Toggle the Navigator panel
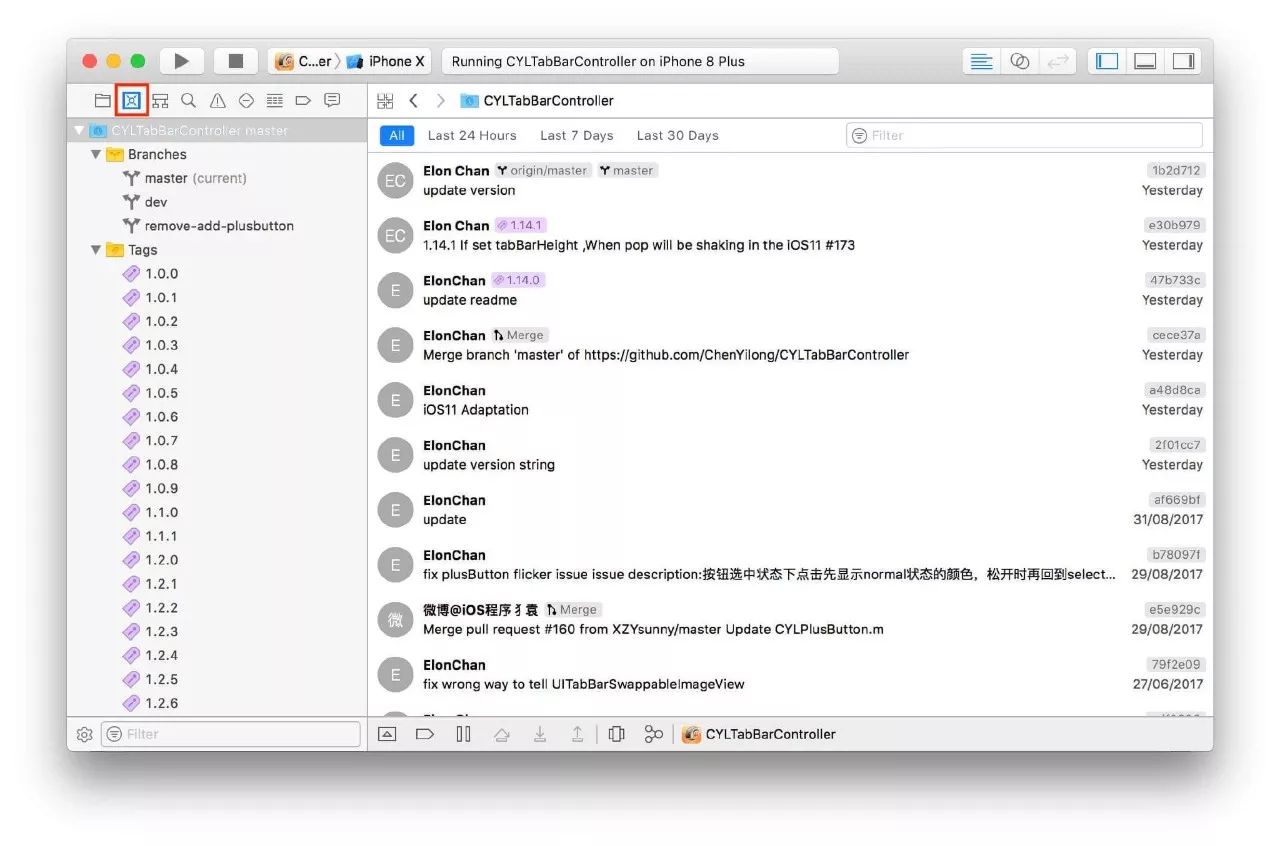 click(x=1107, y=61)
